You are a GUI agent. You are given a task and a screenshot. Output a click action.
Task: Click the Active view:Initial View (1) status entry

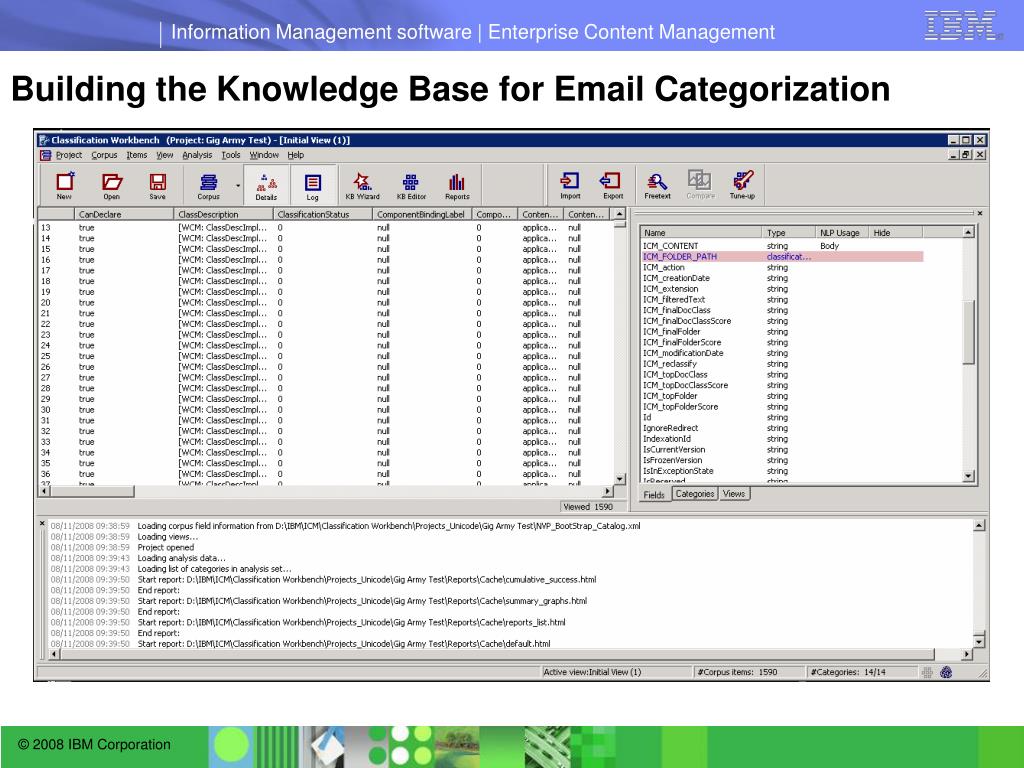(x=616, y=672)
